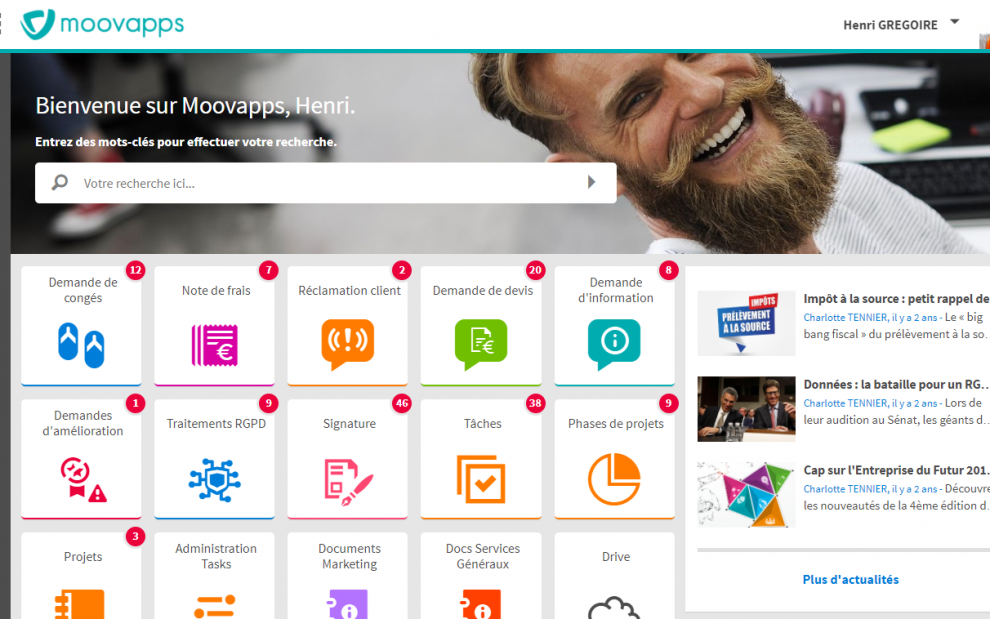
Task: Focus the 'Votre recherche ici' search field
Action: coord(320,183)
